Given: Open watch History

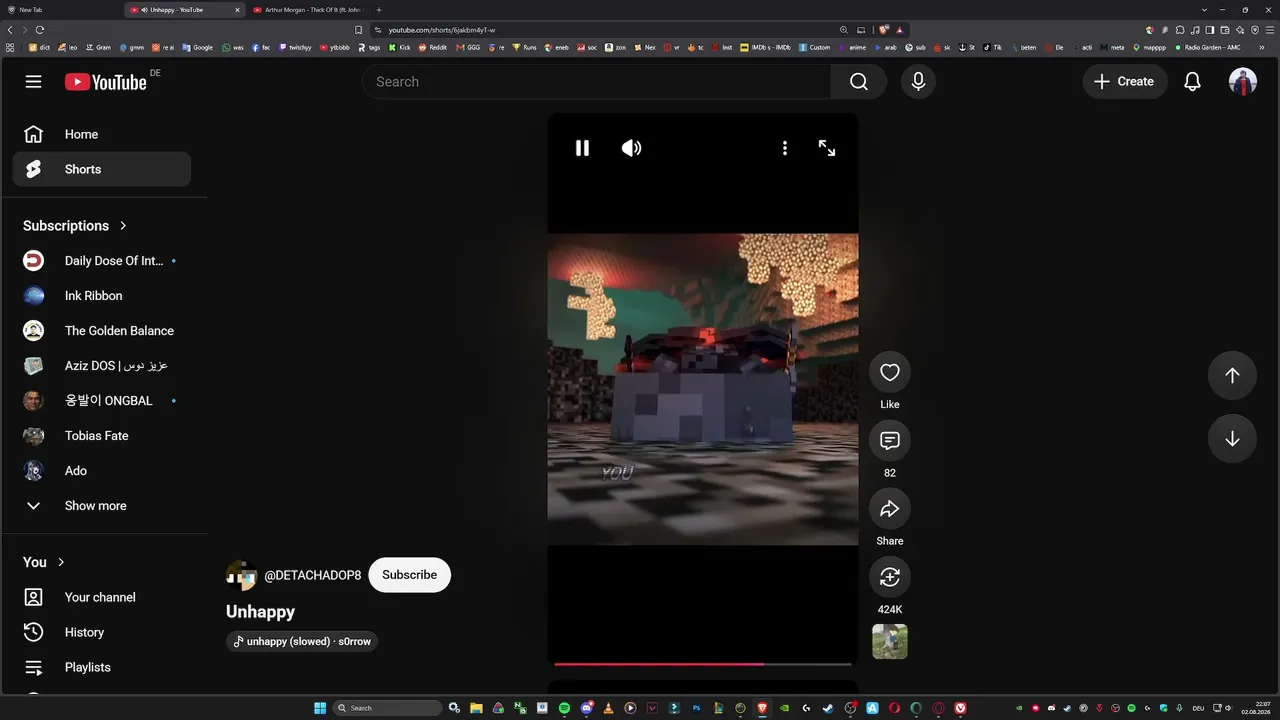Looking at the screenshot, I should [x=101, y=632].
